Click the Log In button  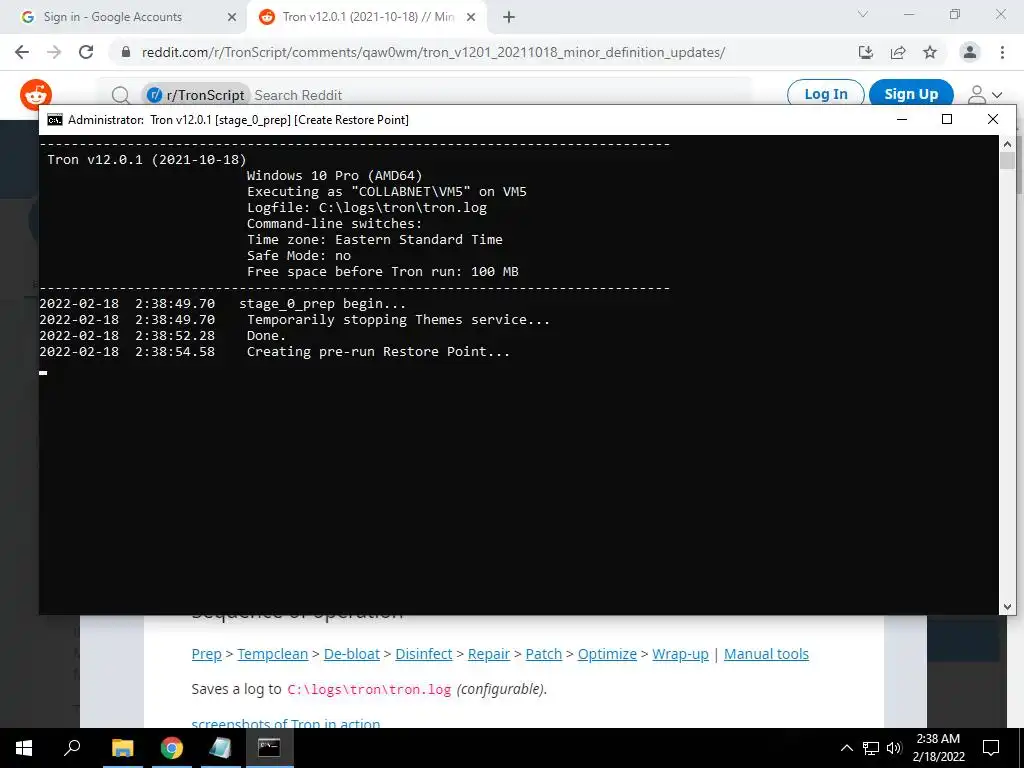click(x=825, y=94)
